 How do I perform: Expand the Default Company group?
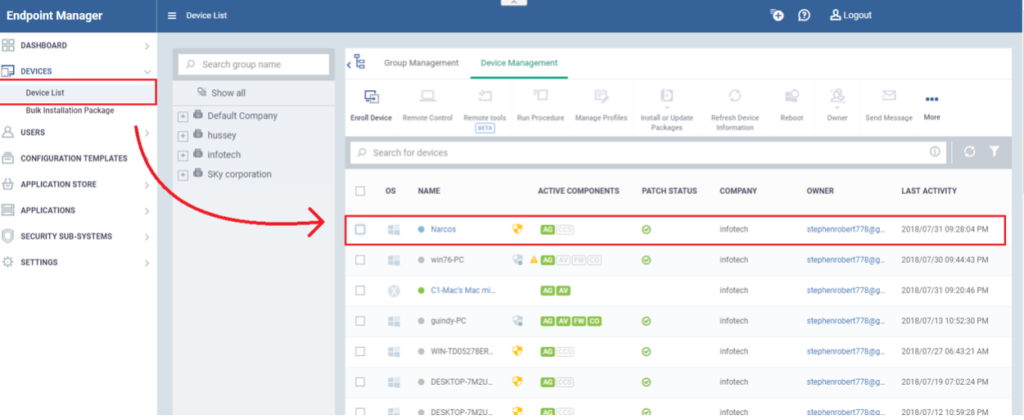coord(183,116)
